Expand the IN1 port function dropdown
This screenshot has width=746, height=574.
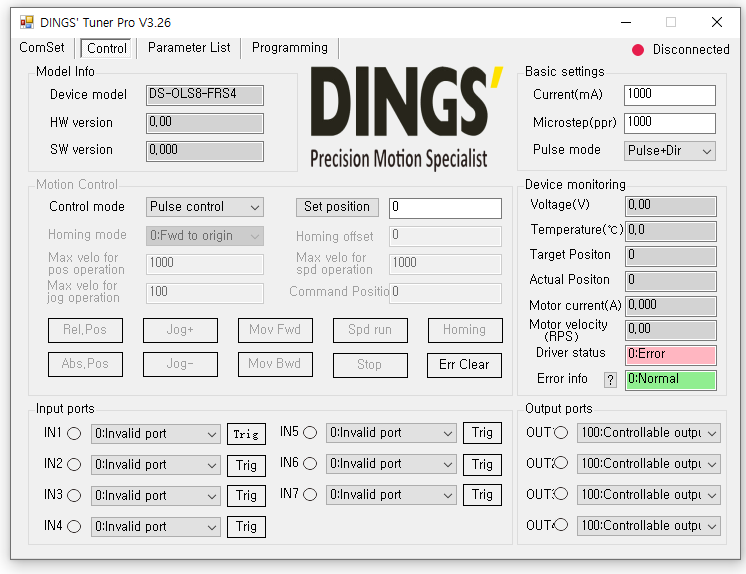[156, 434]
